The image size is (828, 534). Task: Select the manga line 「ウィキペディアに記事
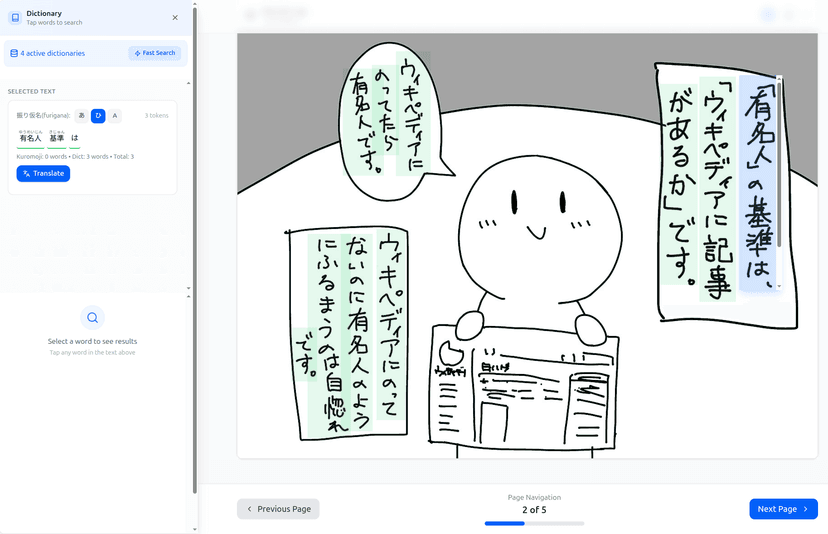718,189
